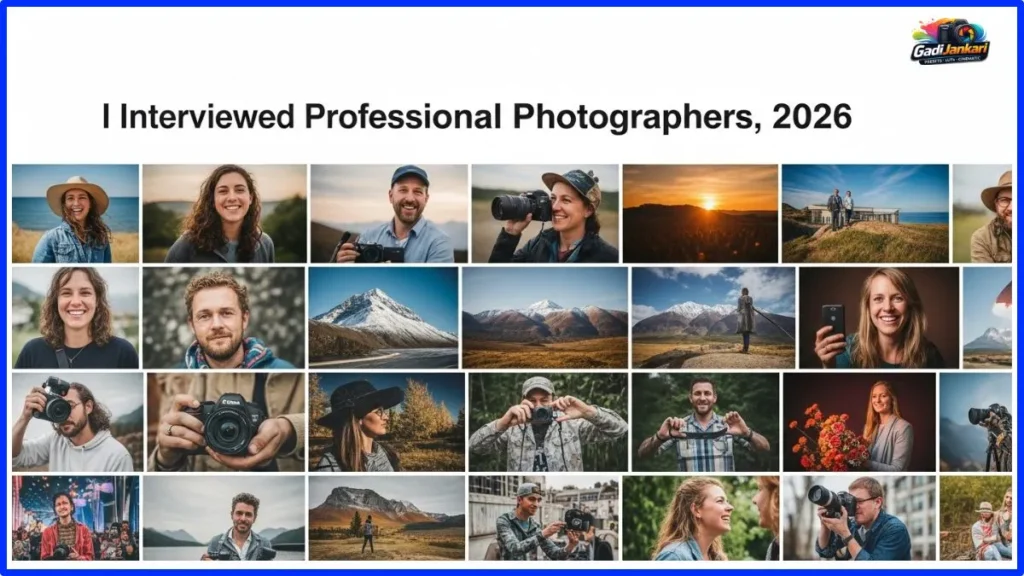Select bearded man with plaid scarf portrait
This screenshot has width=1024, height=576.
click(223, 317)
